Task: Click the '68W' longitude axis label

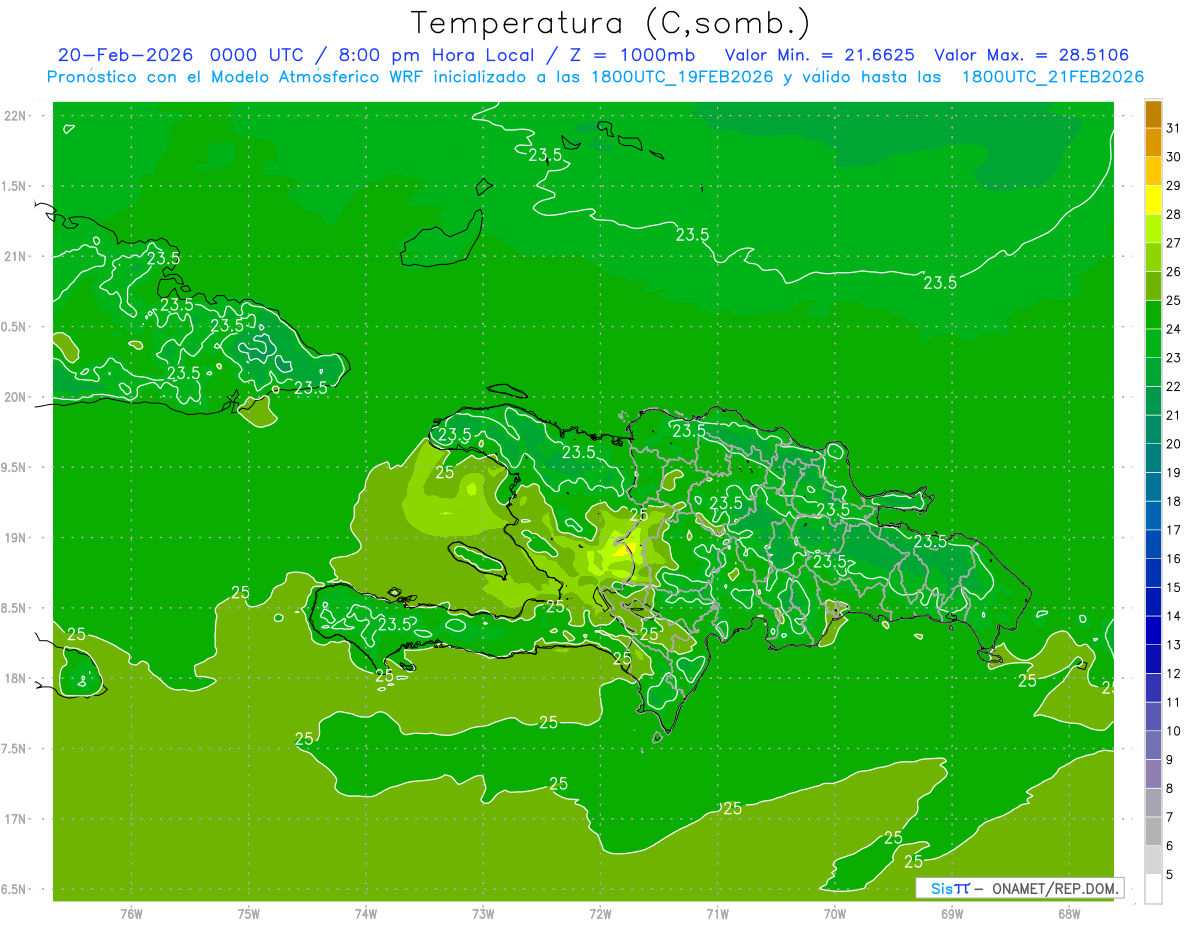Action: [1069, 914]
